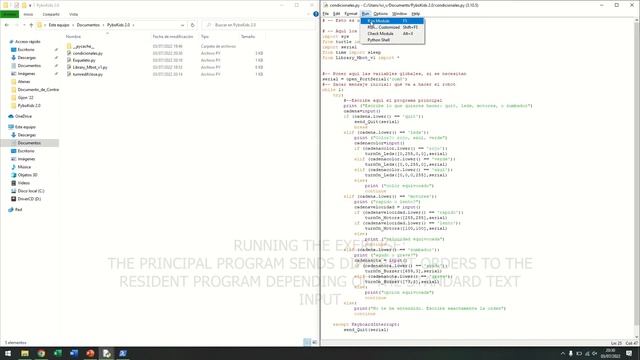Screen dimensions: 640x360
Task: Click the Windows Start button
Action: (x=8, y=353)
